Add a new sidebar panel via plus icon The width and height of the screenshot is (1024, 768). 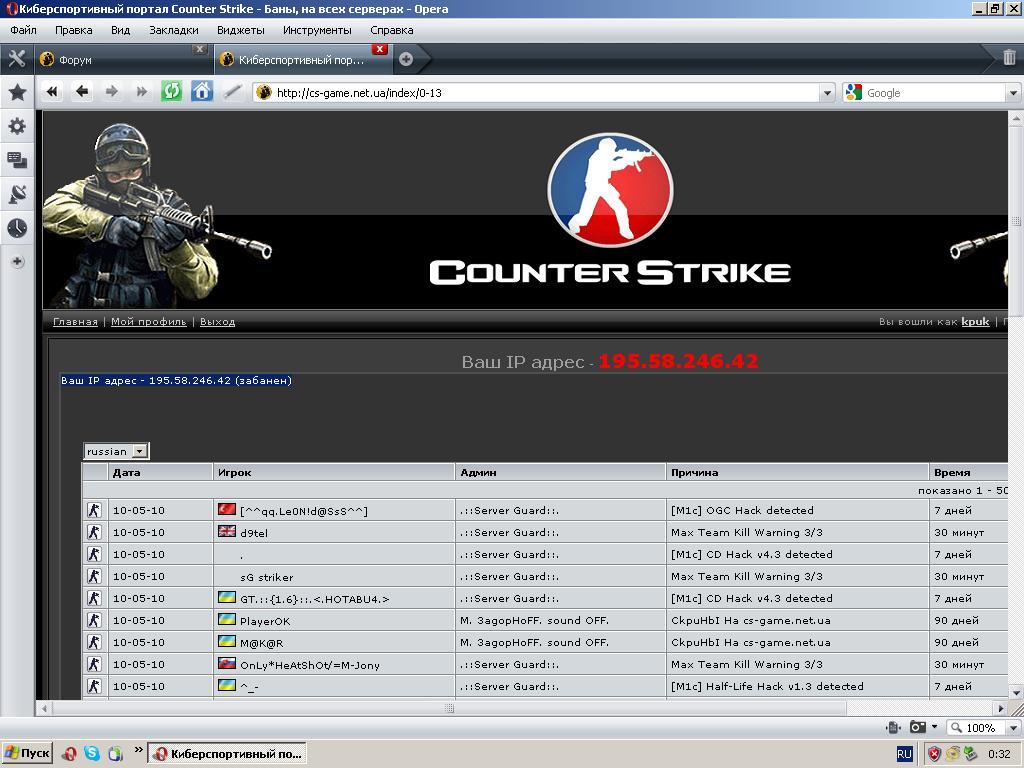[x=18, y=262]
